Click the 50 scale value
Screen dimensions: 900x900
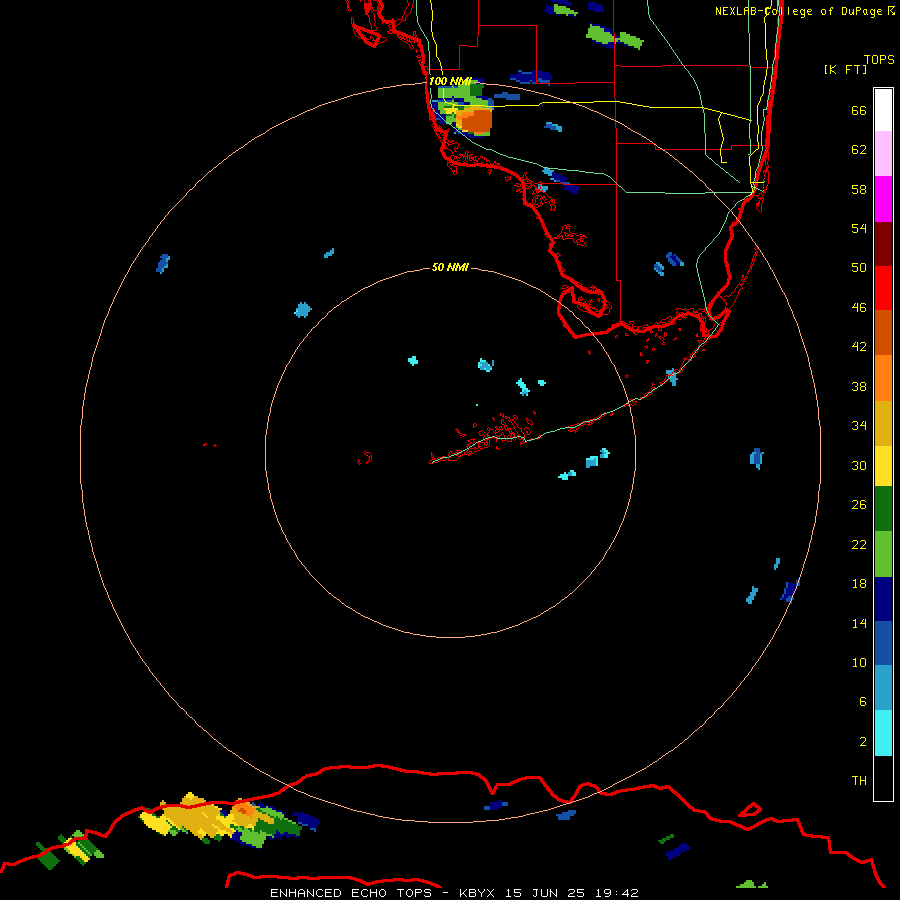point(859,268)
